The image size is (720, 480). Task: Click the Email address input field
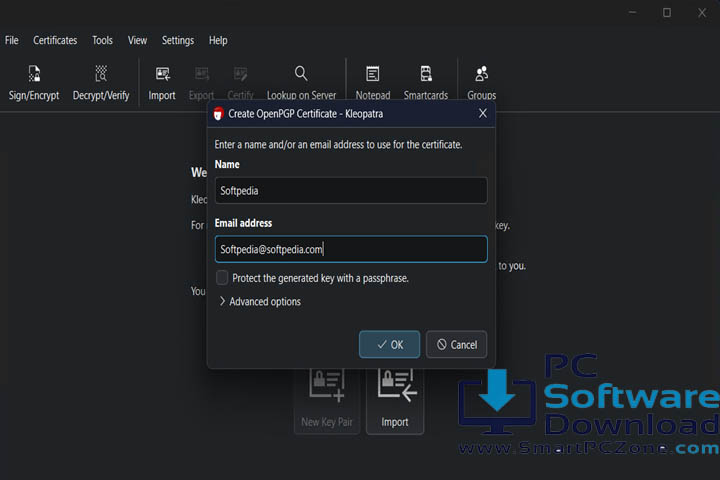pyautogui.click(x=351, y=249)
